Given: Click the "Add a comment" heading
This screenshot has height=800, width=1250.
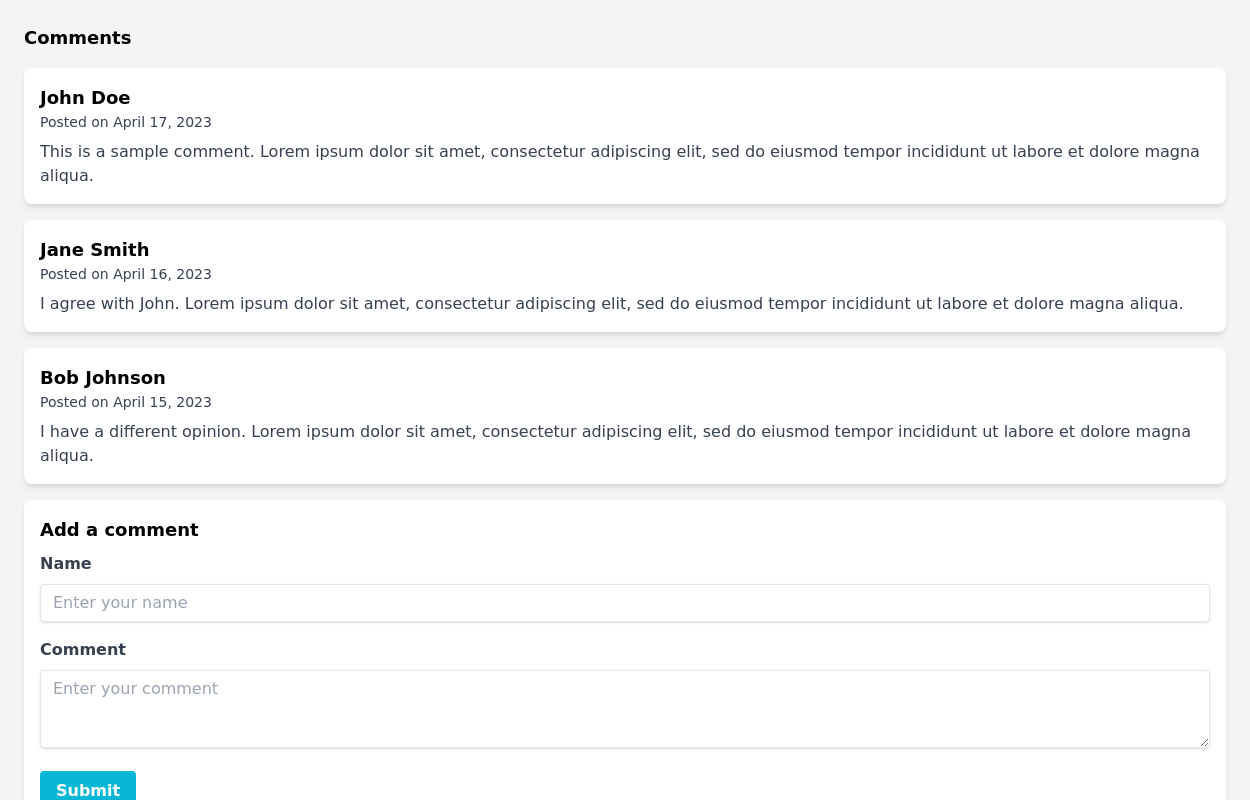Looking at the screenshot, I should pos(119,530).
